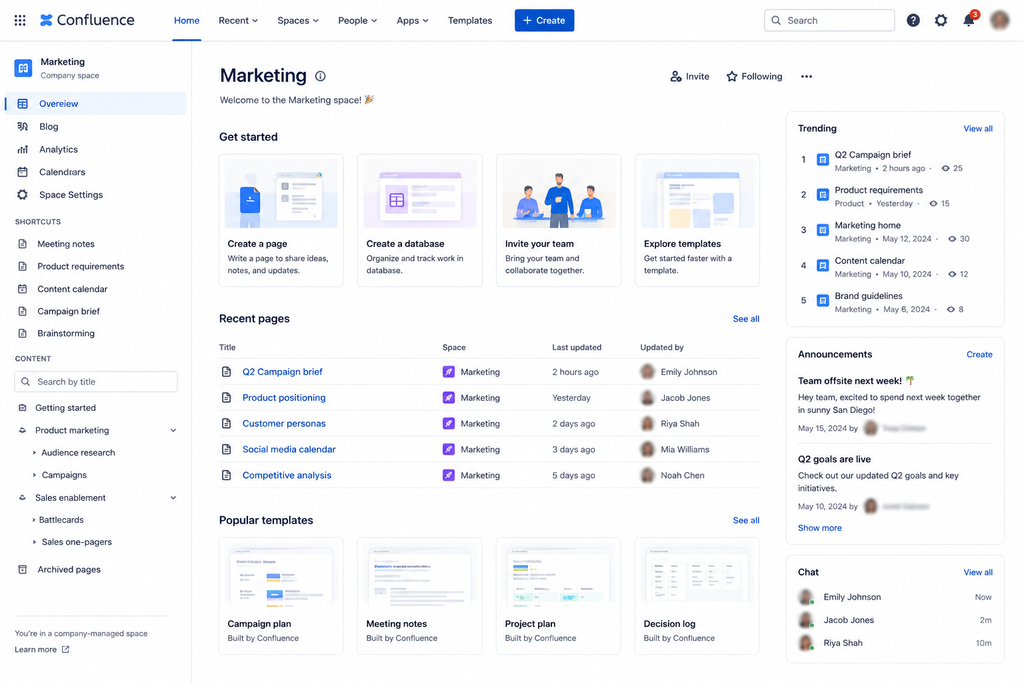Click the Marketing space icon in Product positioning row

tap(449, 398)
